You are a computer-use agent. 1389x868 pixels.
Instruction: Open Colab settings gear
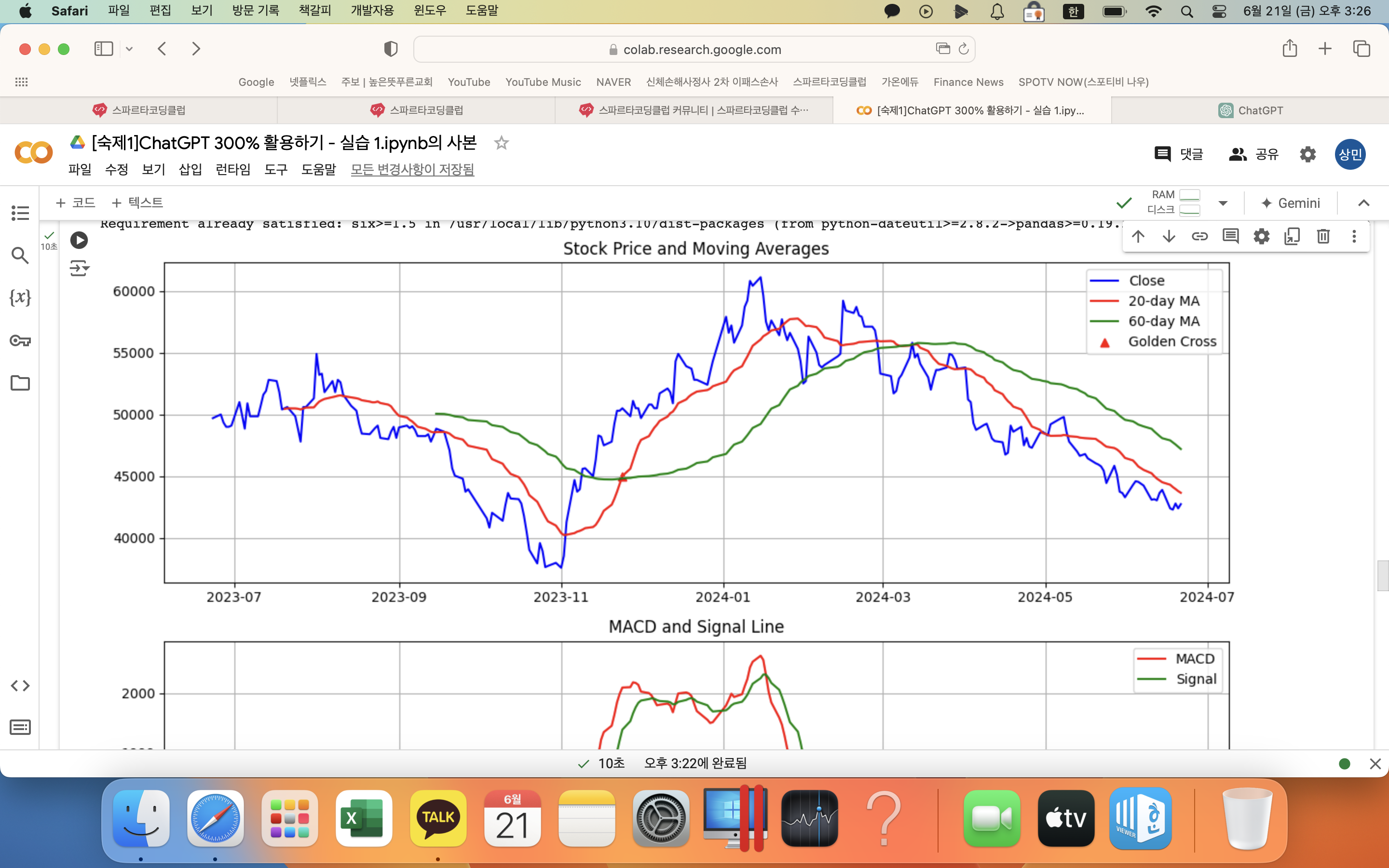[1307, 154]
